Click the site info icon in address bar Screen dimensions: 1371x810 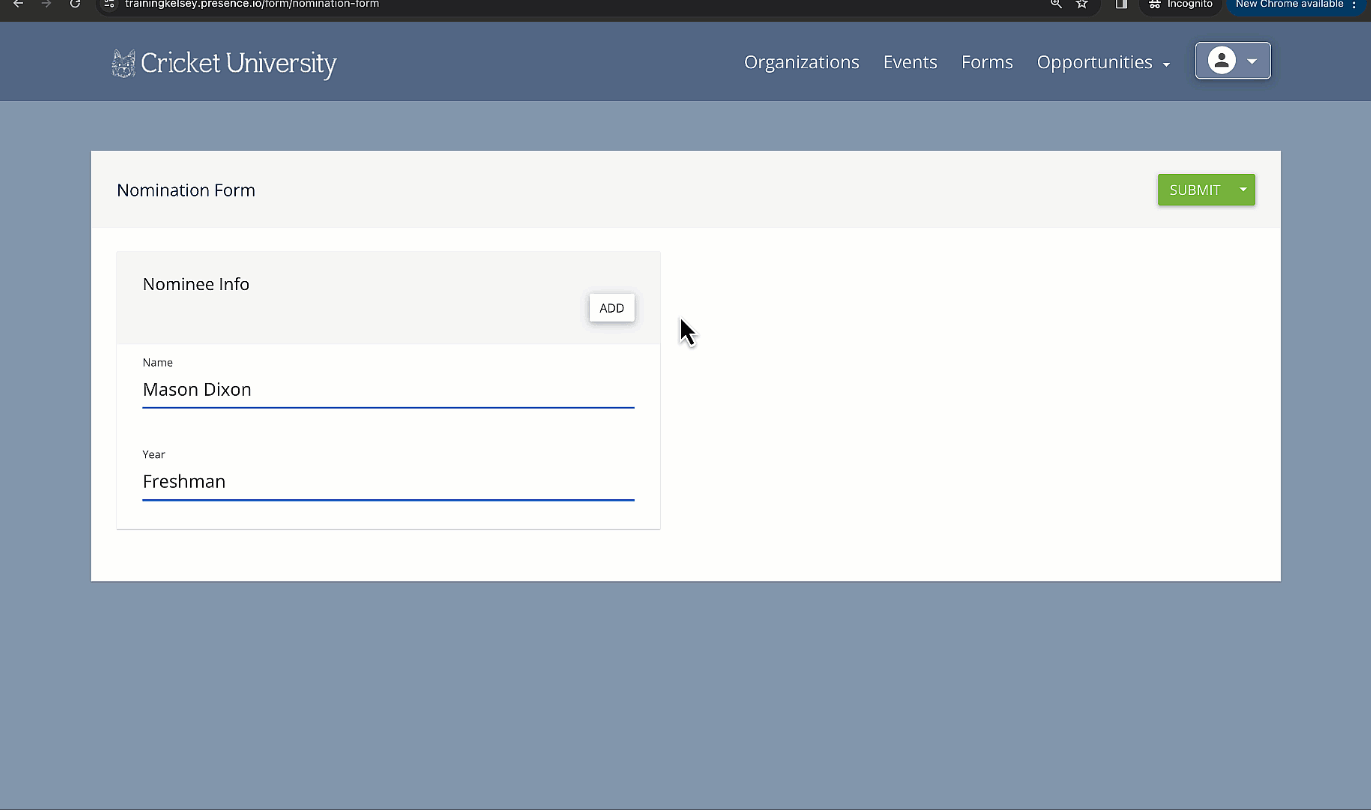(111, 4)
